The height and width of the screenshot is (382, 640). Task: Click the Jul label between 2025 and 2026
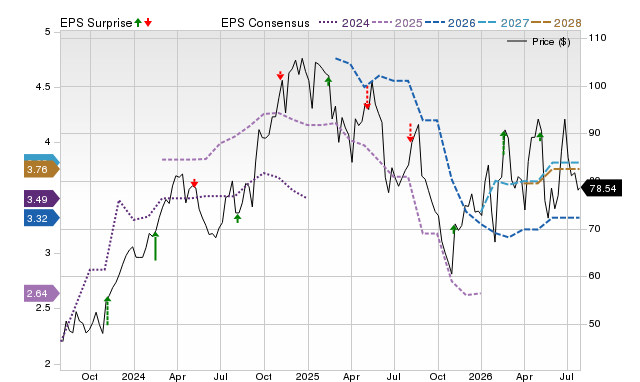pyautogui.click(x=394, y=376)
